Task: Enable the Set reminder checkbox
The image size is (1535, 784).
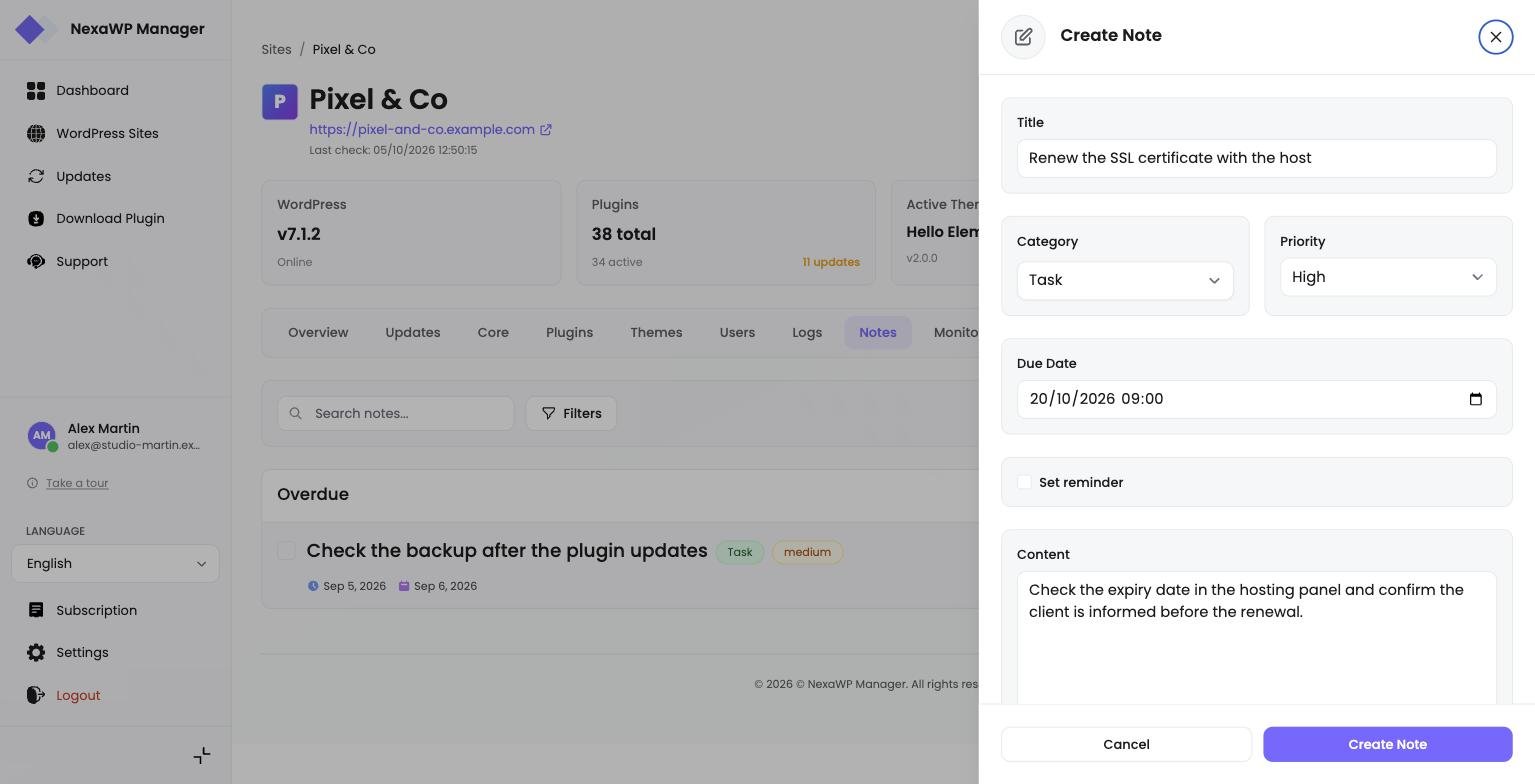Action: pyautogui.click(x=1024, y=482)
